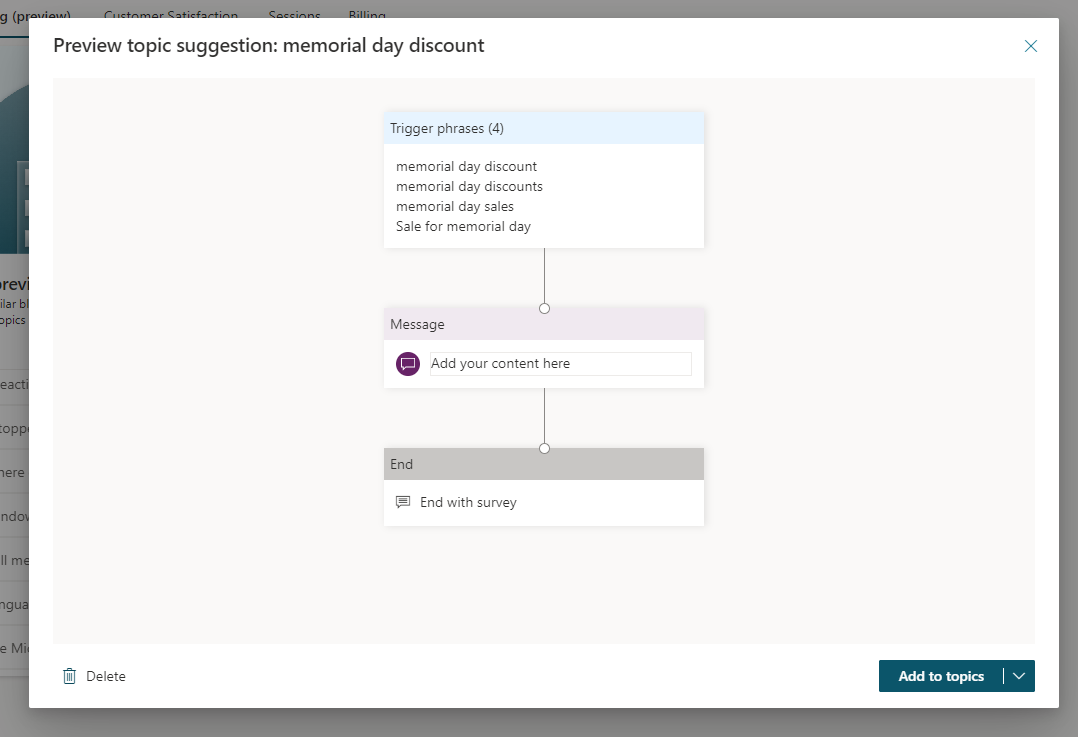The height and width of the screenshot is (737, 1078).
Task: Click the survey icon in End node
Action: click(x=403, y=502)
